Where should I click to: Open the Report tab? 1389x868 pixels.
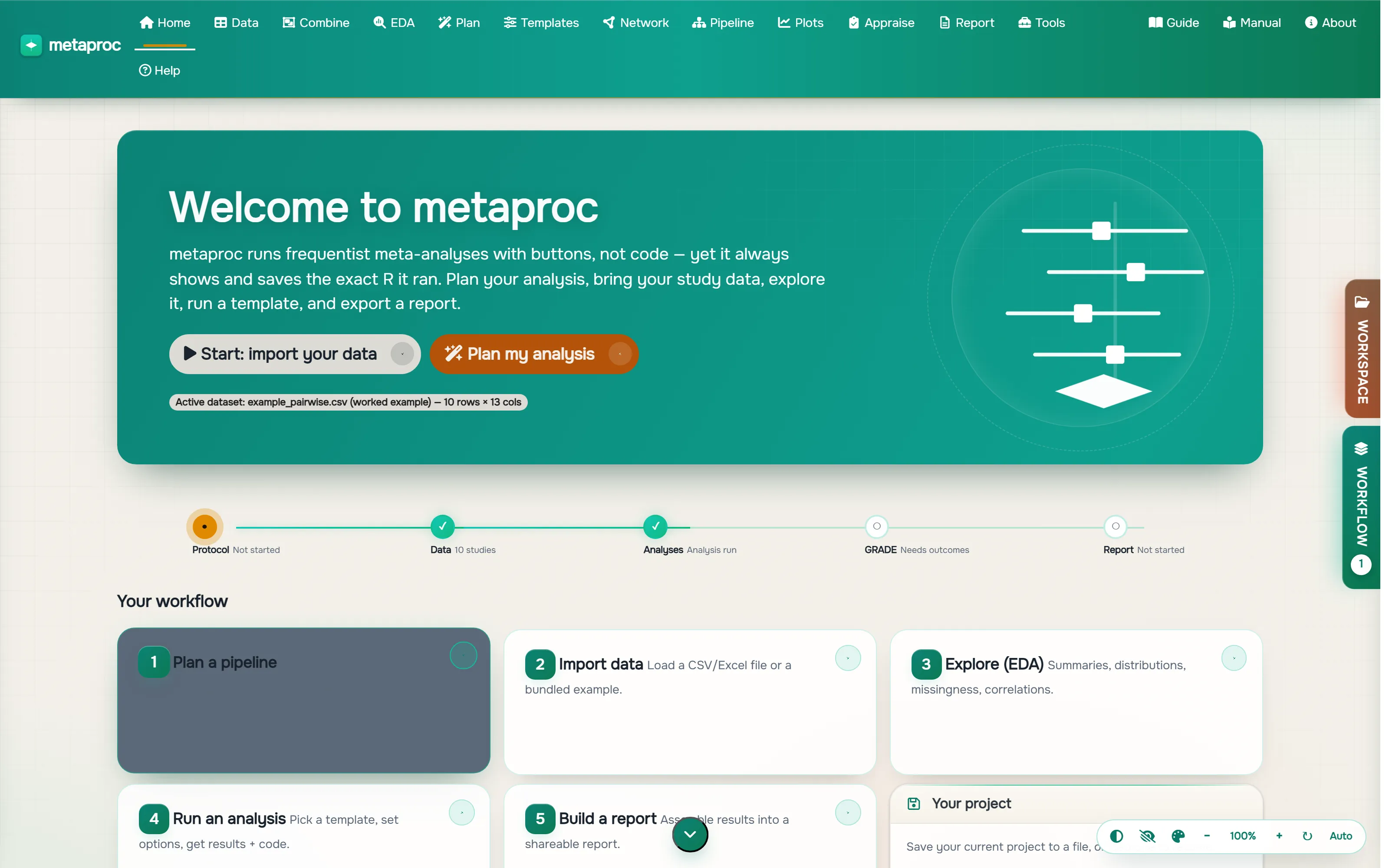[x=967, y=23]
